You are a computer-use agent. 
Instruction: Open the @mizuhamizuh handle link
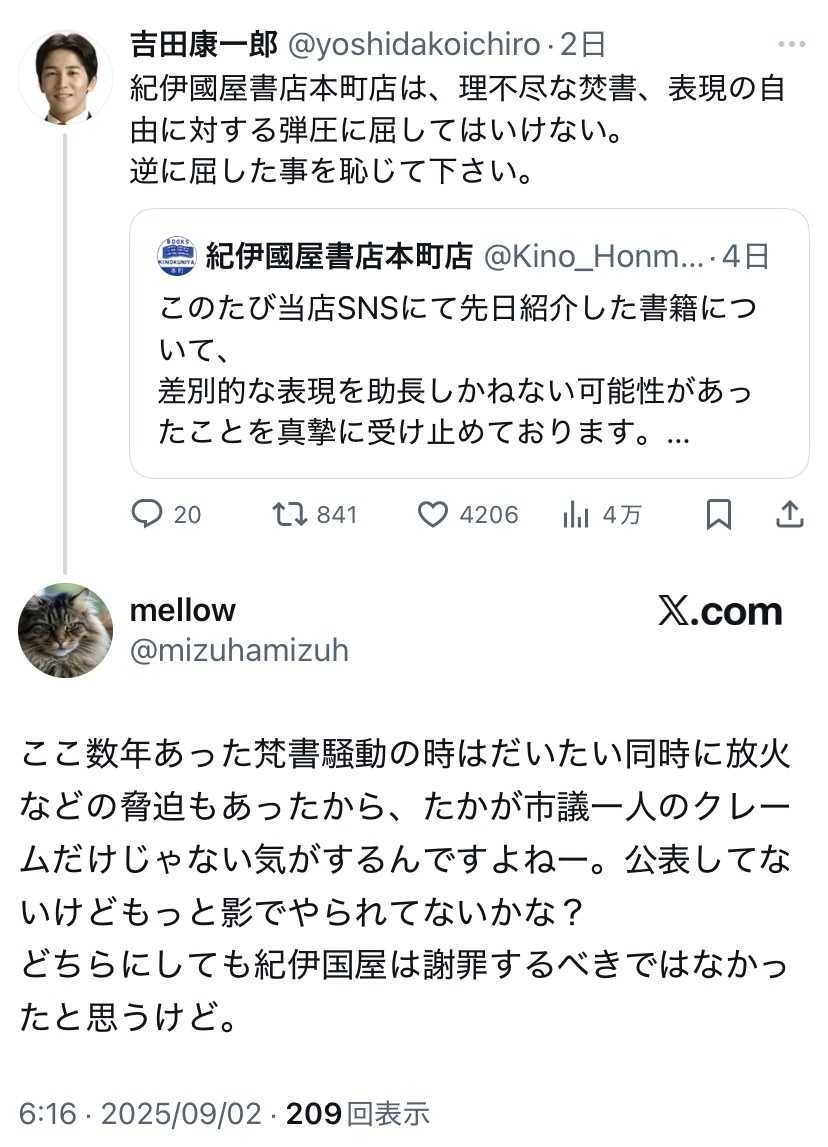240,651
